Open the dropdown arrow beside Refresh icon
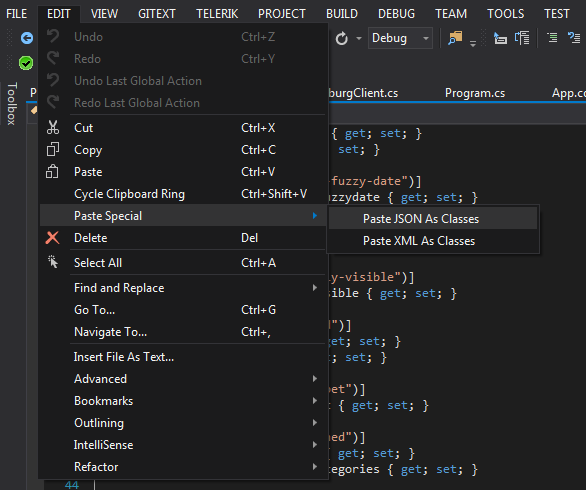Screen dimensions: 586x490 [359, 38]
